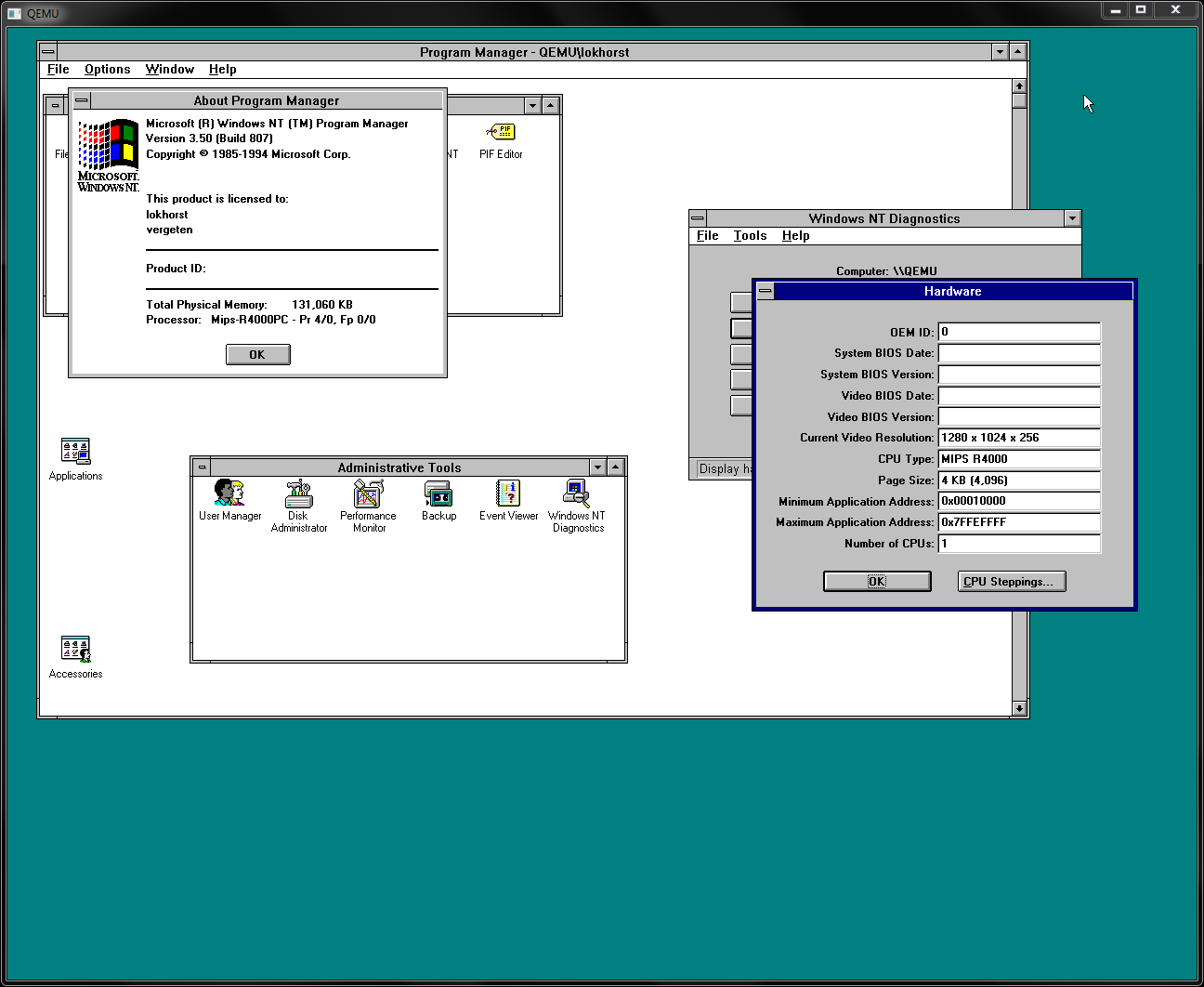Click the Hardware dialog title bar
This screenshot has height=987, width=1204.
tap(953, 291)
